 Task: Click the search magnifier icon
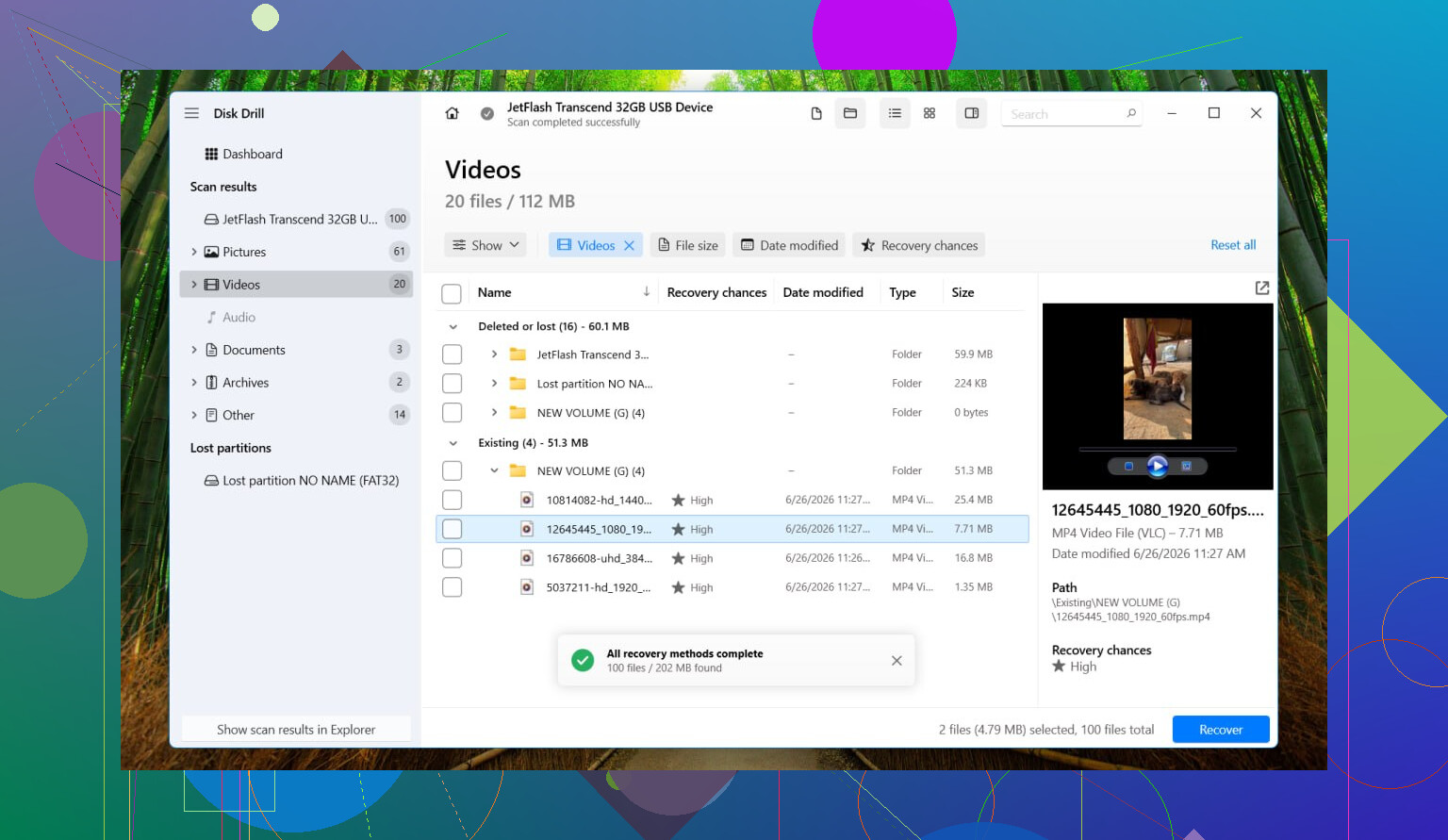1131,113
